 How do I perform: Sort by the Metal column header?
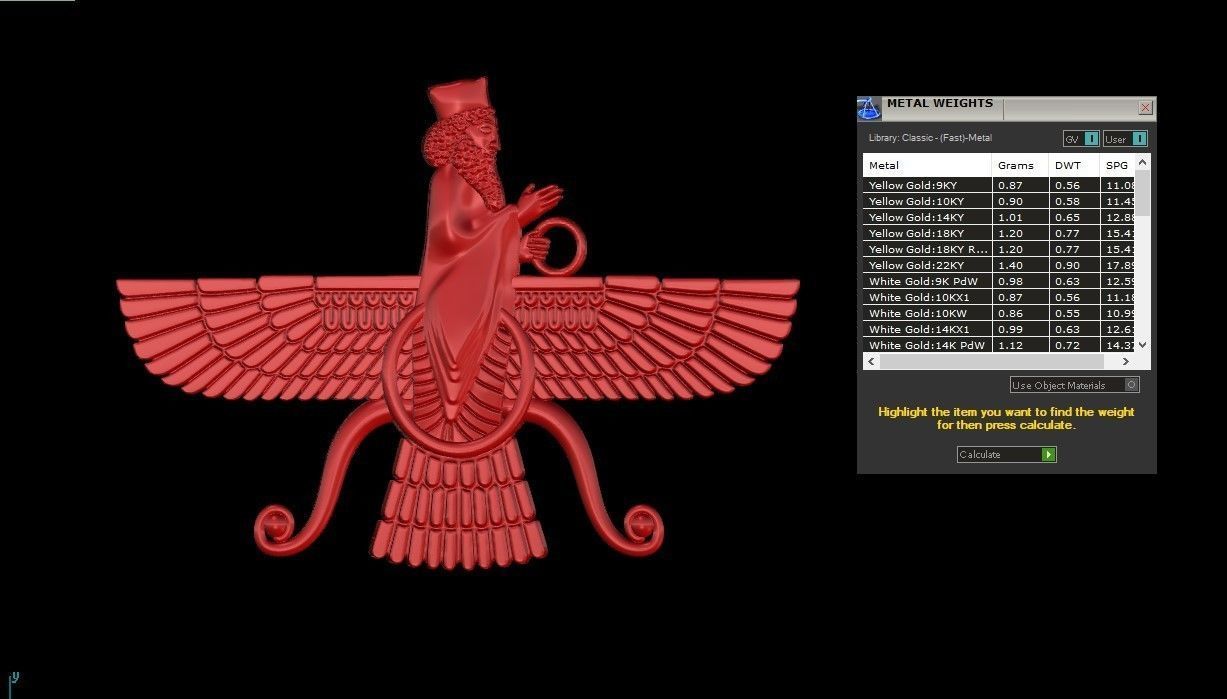click(x=927, y=165)
